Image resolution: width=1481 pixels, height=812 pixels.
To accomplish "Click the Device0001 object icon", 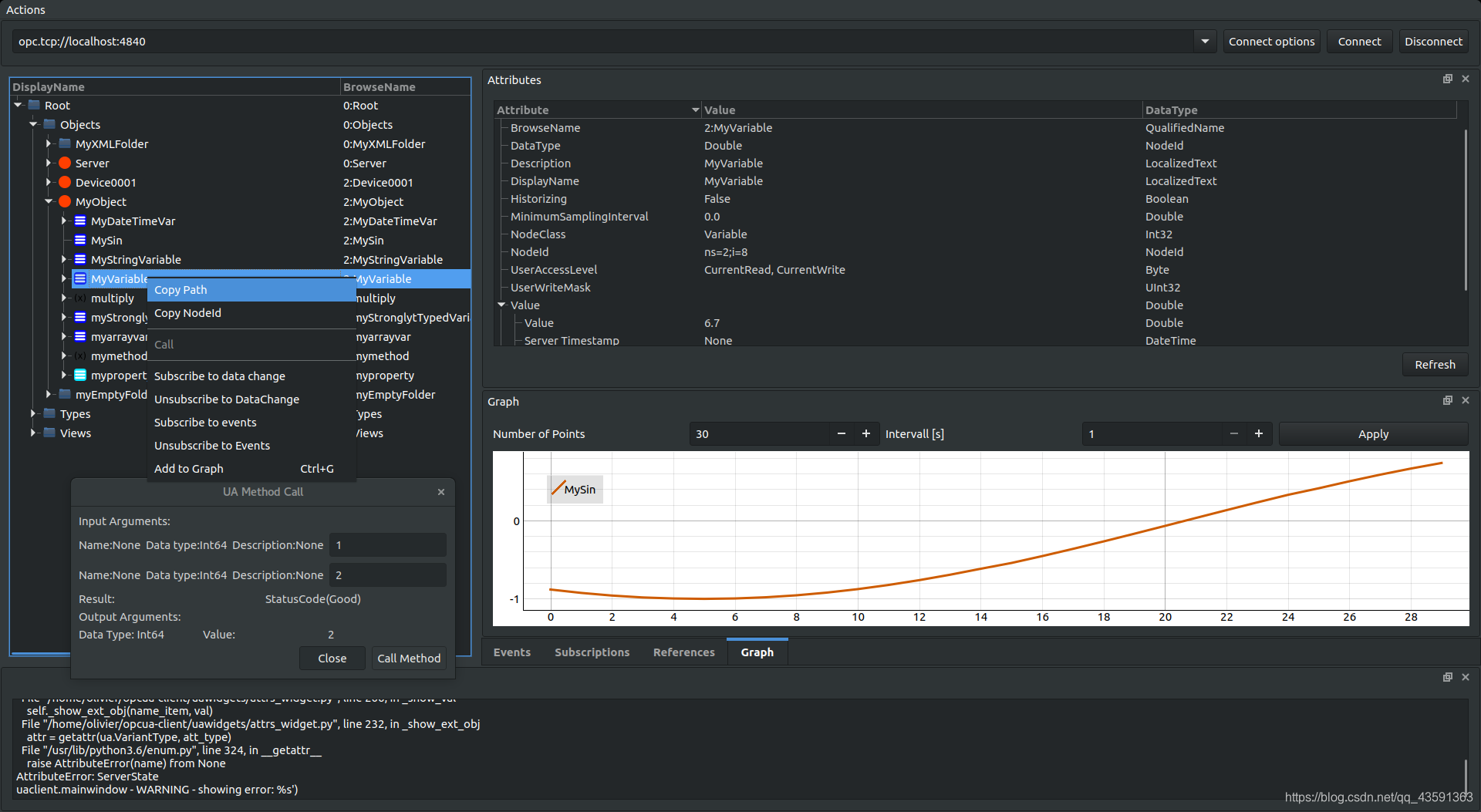I will click(65, 182).
